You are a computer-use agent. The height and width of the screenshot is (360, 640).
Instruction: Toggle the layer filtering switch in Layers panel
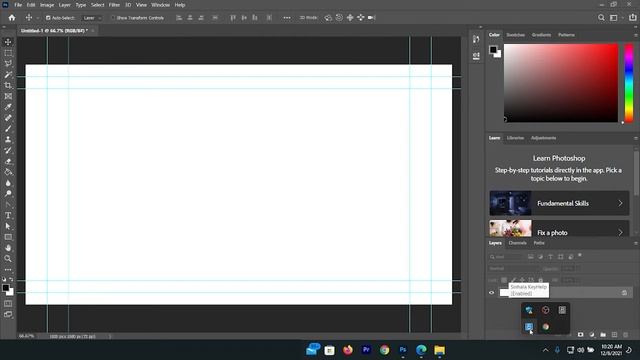pyautogui.click(x=580, y=256)
